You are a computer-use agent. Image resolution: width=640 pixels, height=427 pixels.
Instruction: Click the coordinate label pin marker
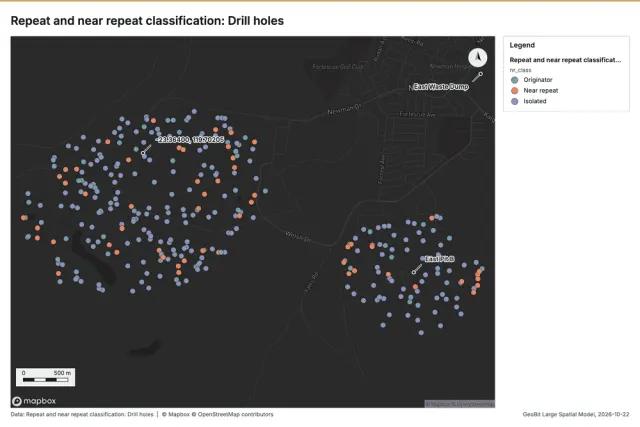[143, 153]
